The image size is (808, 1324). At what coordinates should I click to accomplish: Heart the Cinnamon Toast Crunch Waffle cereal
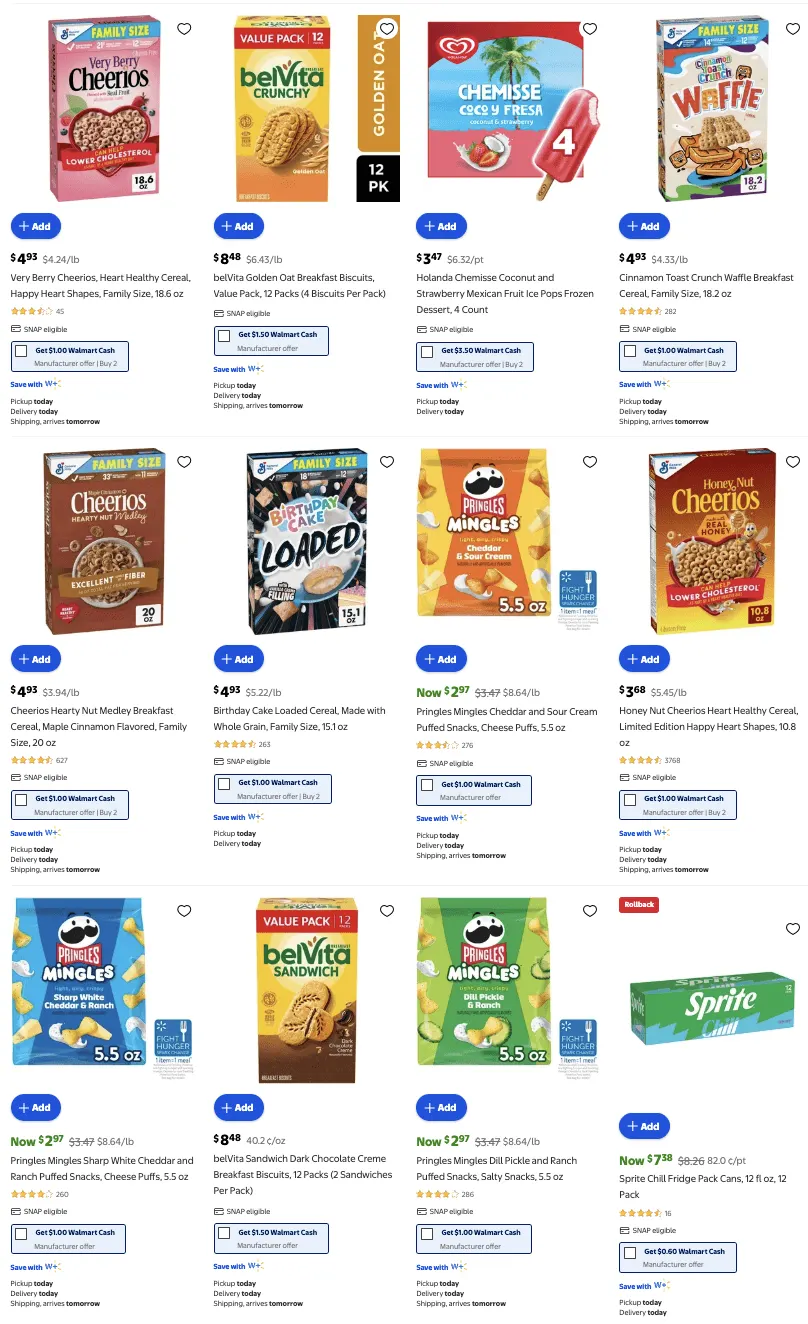793,29
